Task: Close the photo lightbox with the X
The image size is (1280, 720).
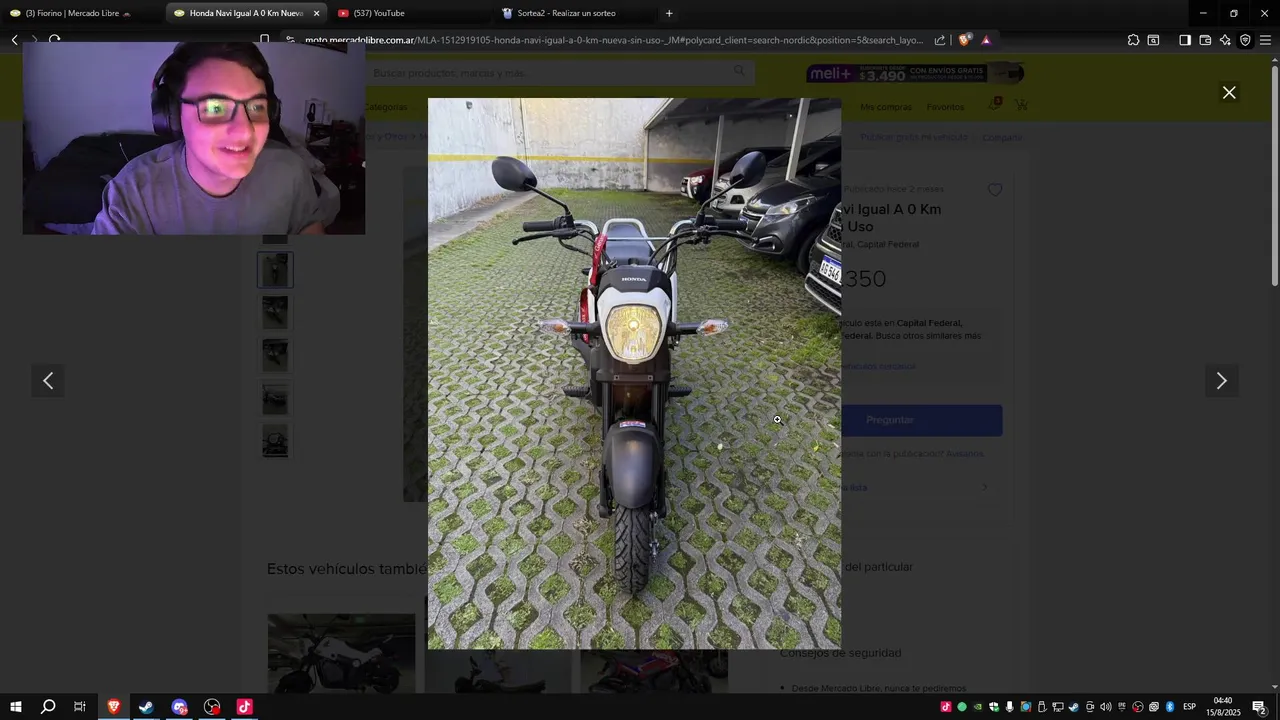Action: pyautogui.click(x=1229, y=92)
